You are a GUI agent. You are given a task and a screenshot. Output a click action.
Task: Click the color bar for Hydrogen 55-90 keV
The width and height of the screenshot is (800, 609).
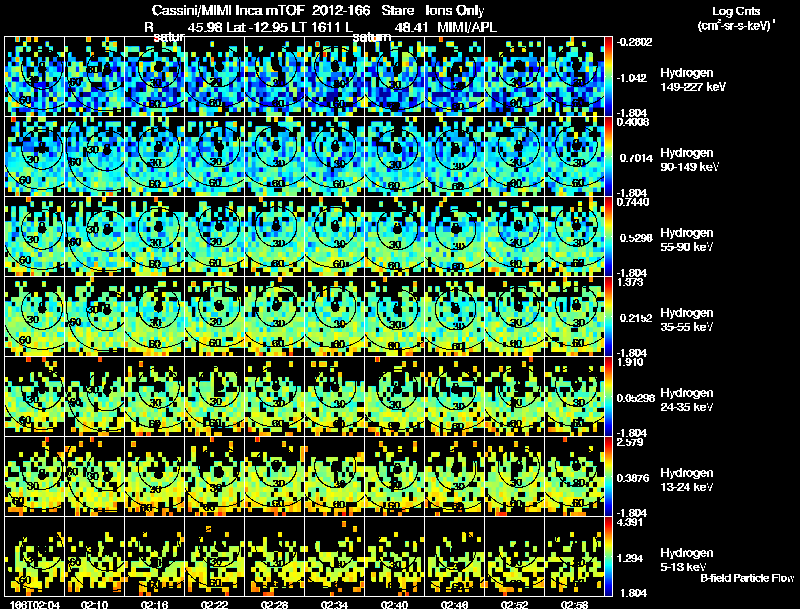[x=608, y=236]
